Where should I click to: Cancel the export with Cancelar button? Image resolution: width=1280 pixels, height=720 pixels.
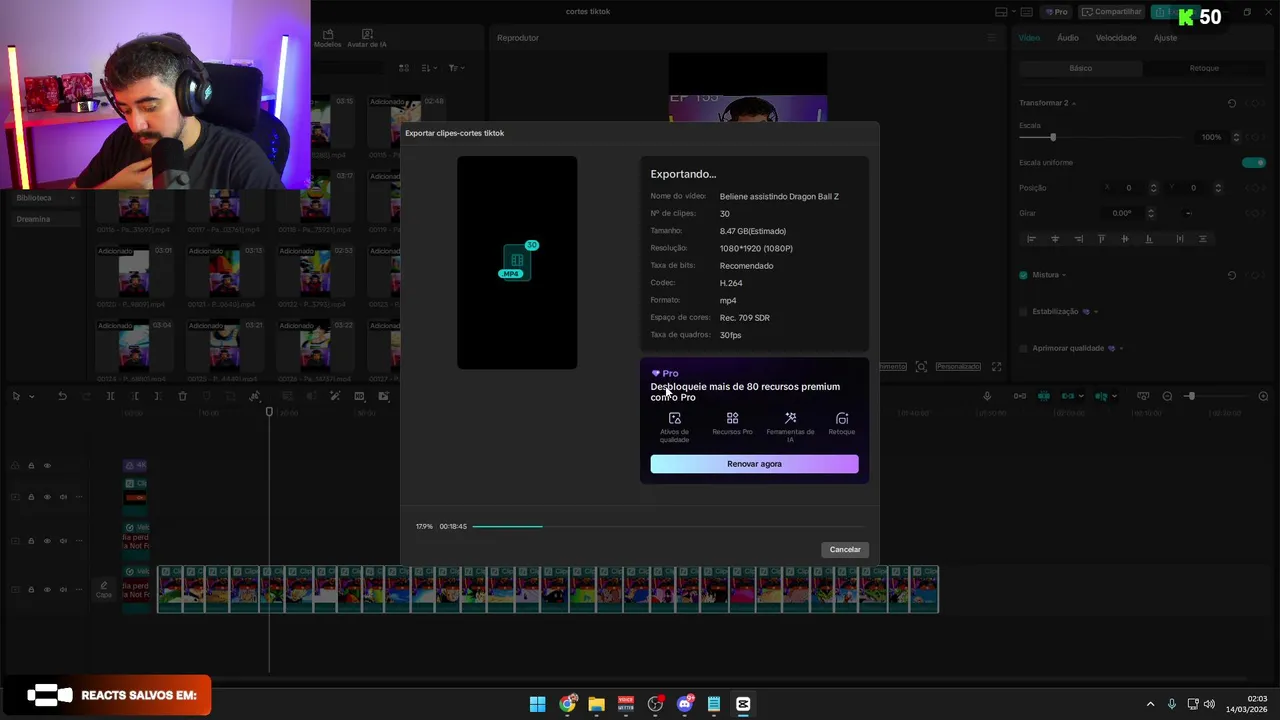(845, 549)
